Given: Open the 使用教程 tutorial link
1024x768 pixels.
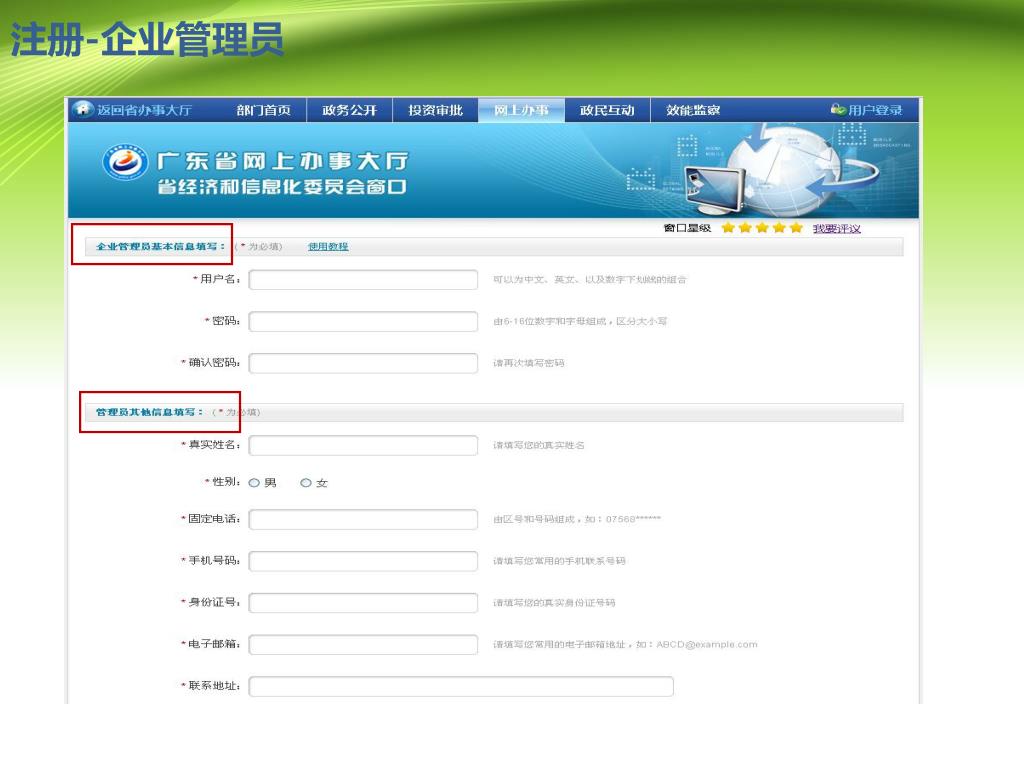Looking at the screenshot, I should (x=328, y=246).
